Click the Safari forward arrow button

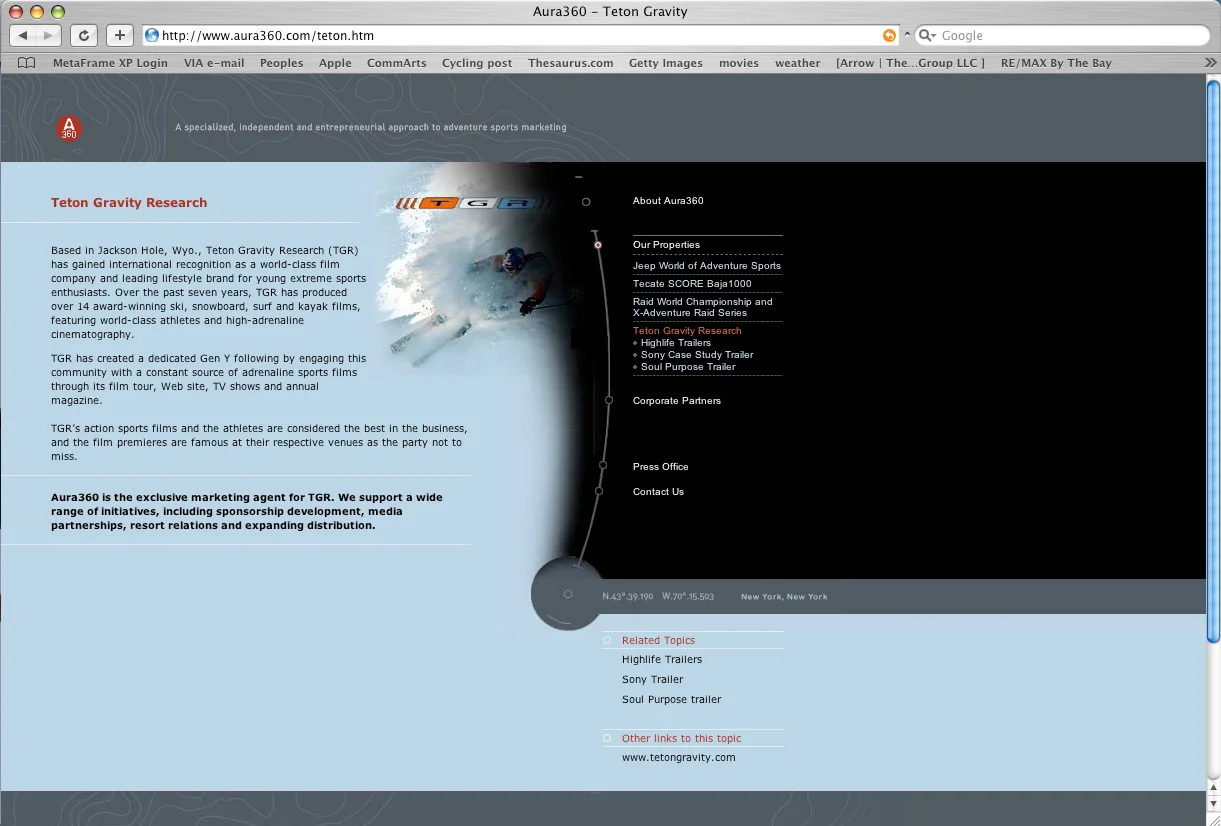(48, 35)
